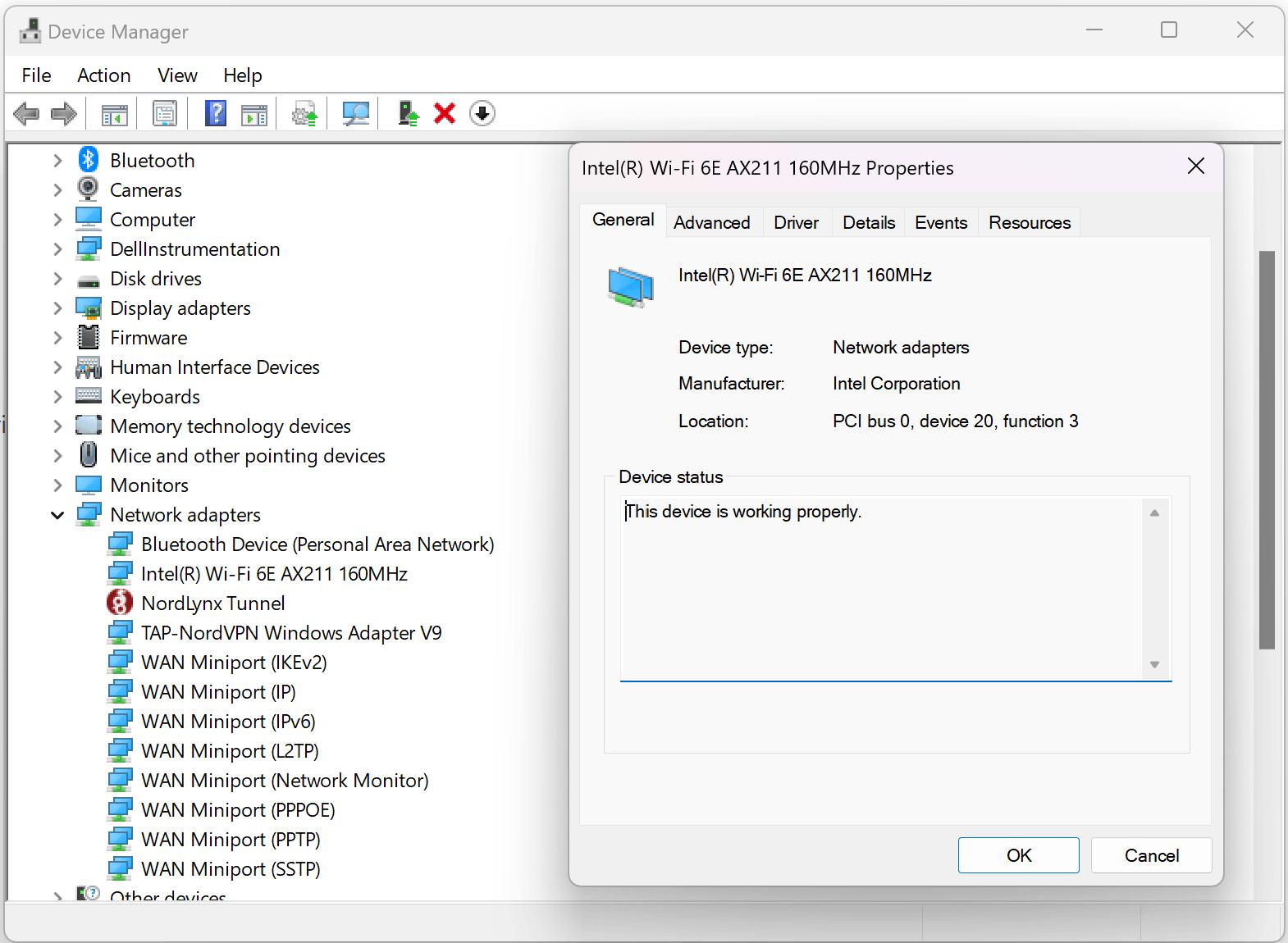Viewport: 1288px width, 943px height.
Task: Switch to the Details tab
Action: click(869, 223)
